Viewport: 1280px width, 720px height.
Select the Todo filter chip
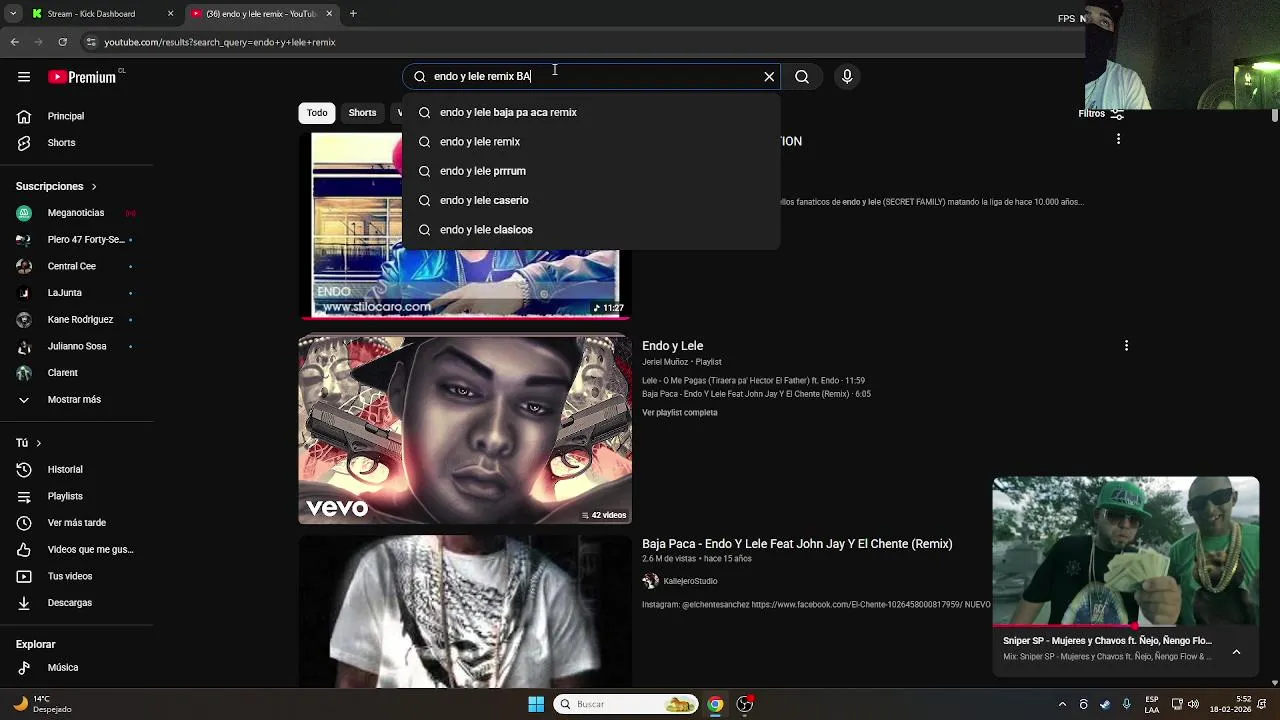pyautogui.click(x=317, y=113)
